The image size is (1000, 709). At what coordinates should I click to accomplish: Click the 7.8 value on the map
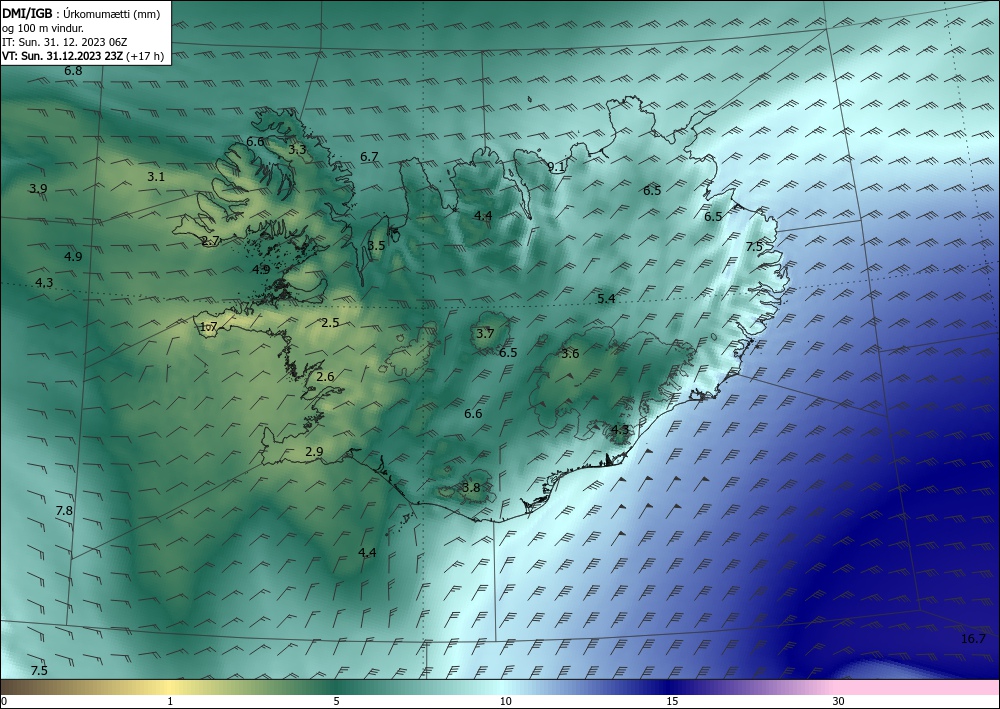pos(64,511)
